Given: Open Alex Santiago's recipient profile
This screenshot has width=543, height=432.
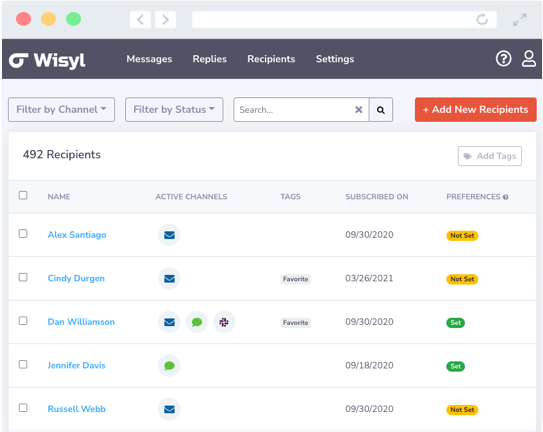Looking at the screenshot, I should tap(77, 235).
